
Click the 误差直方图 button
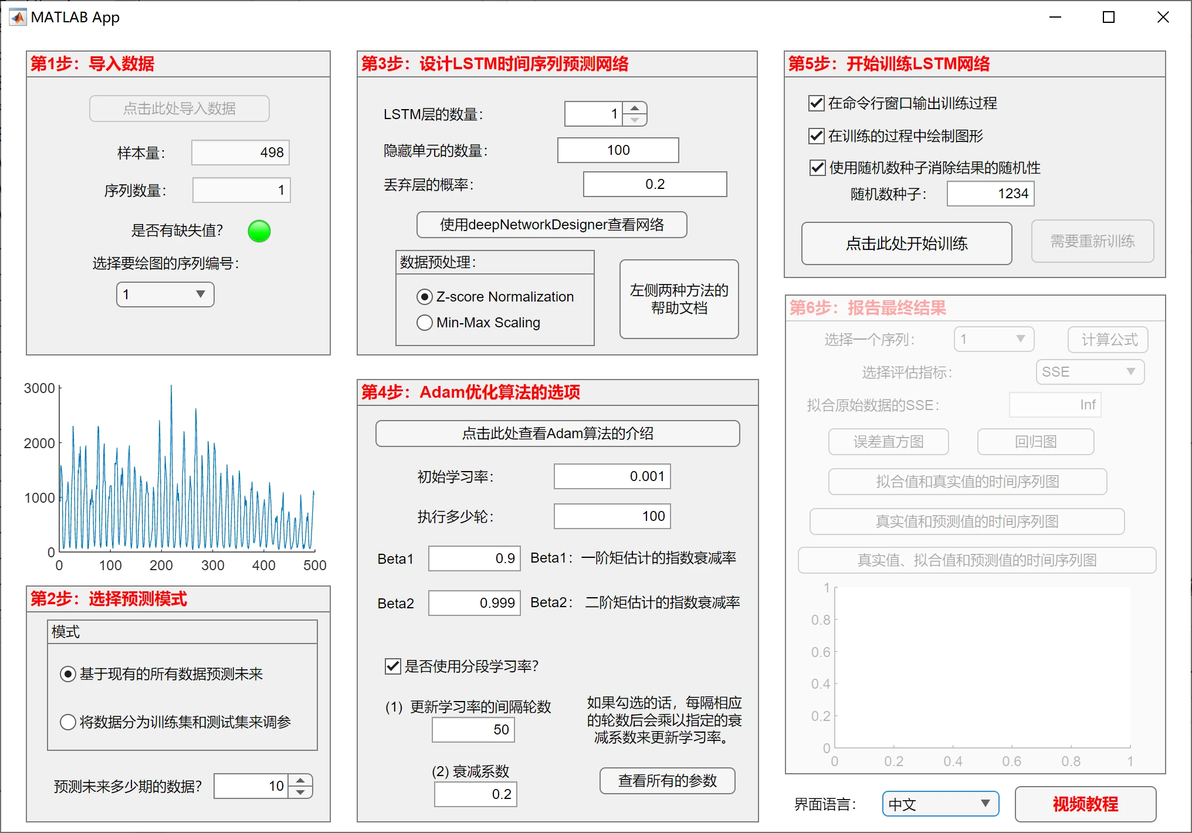889,442
